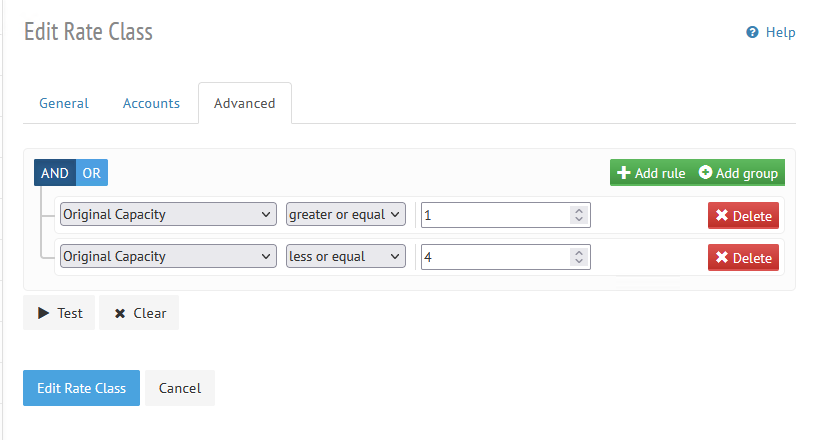
Task: Increment value in the first rule's number spinner
Action: coord(579,210)
